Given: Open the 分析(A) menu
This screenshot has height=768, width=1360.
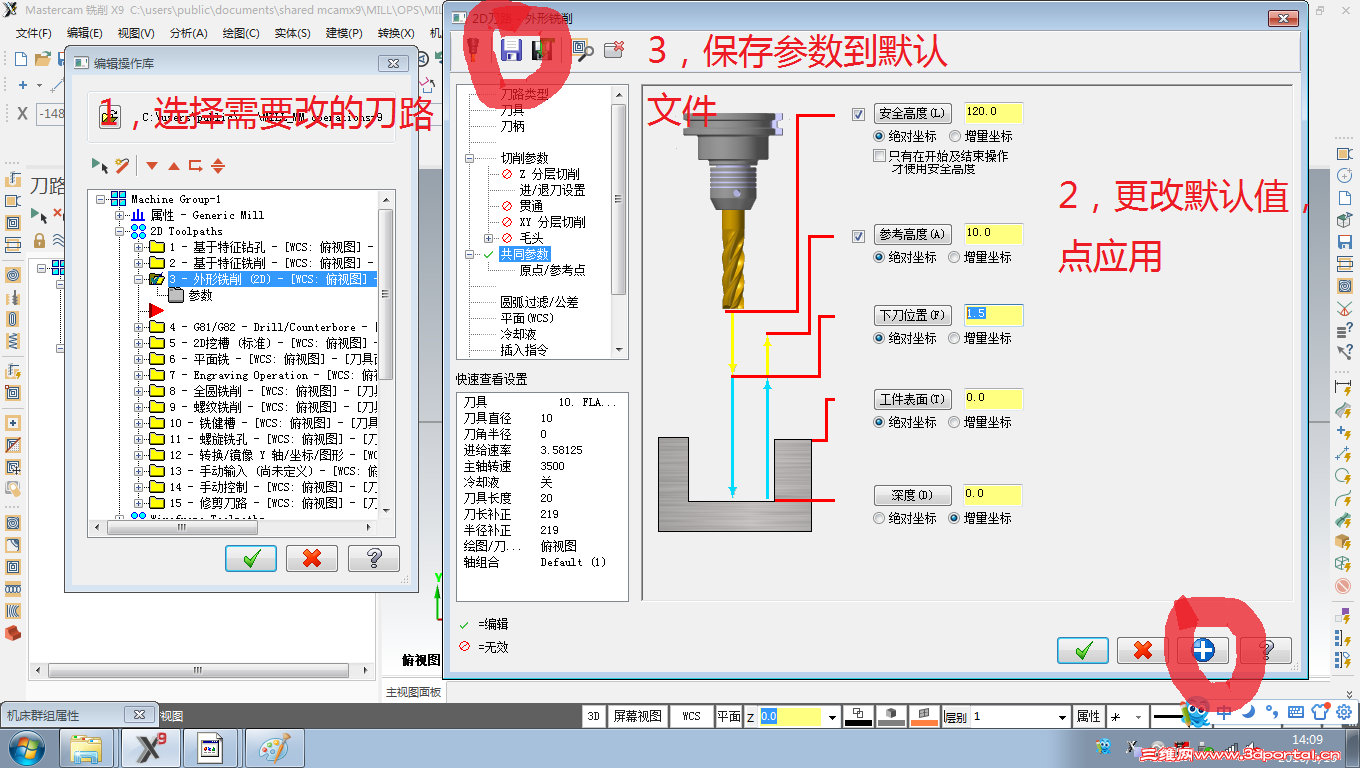Looking at the screenshot, I should tap(188, 33).
